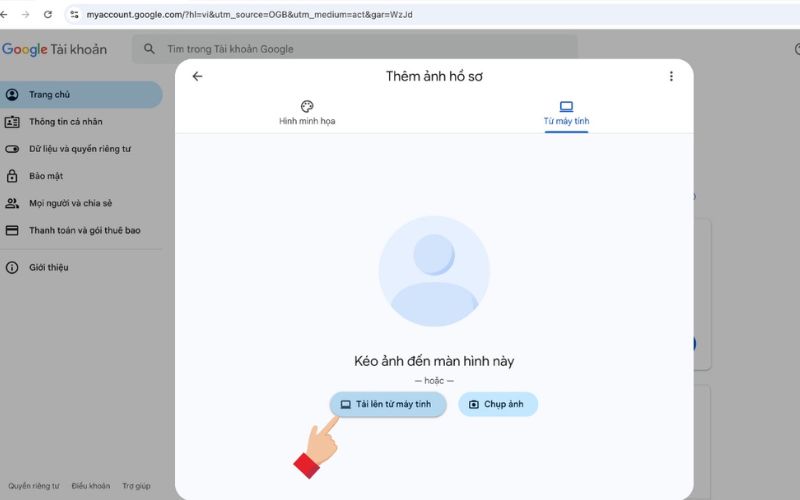Image resolution: width=800 pixels, height=500 pixels.
Task: Click the site info icon in address bar
Action: point(74,15)
